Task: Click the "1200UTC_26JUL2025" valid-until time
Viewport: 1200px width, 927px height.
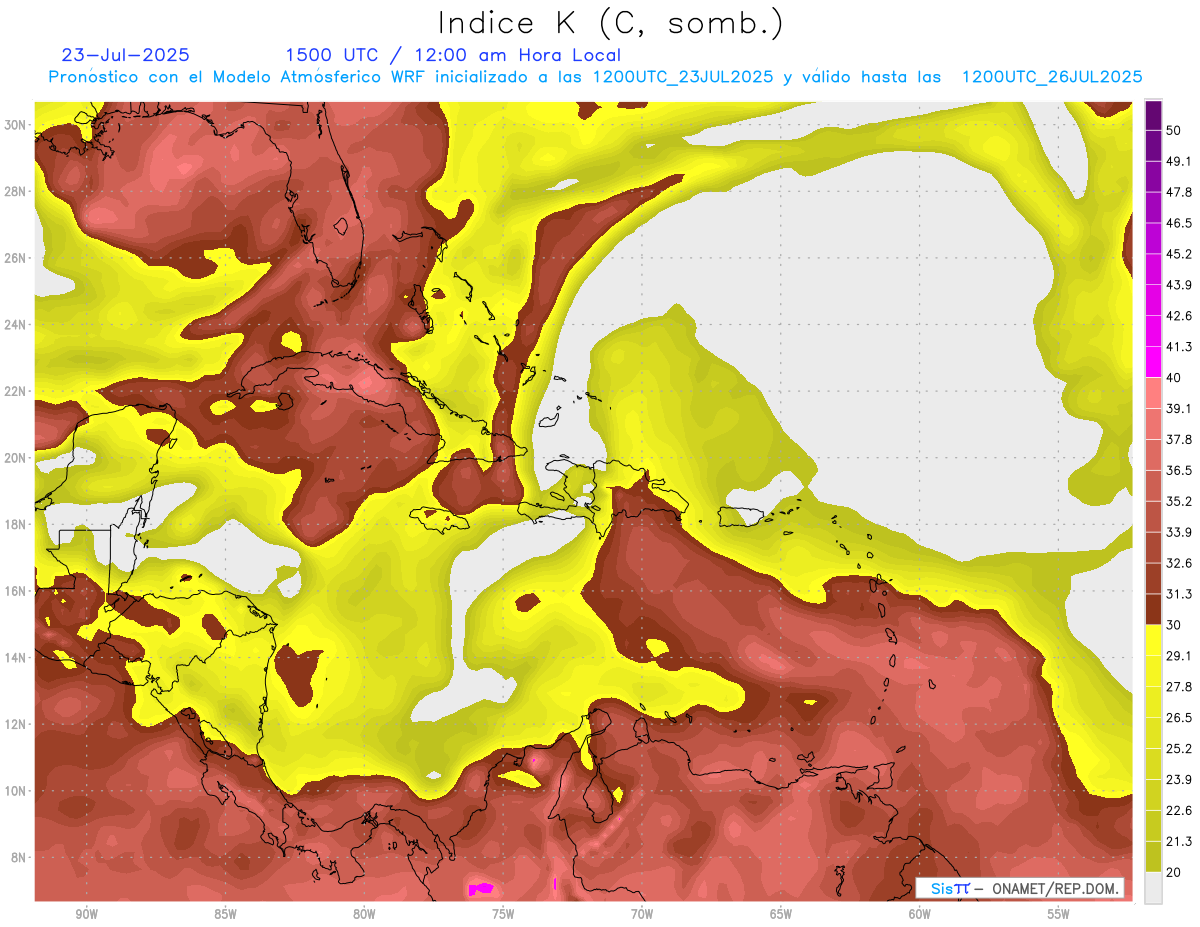Action: click(1052, 77)
